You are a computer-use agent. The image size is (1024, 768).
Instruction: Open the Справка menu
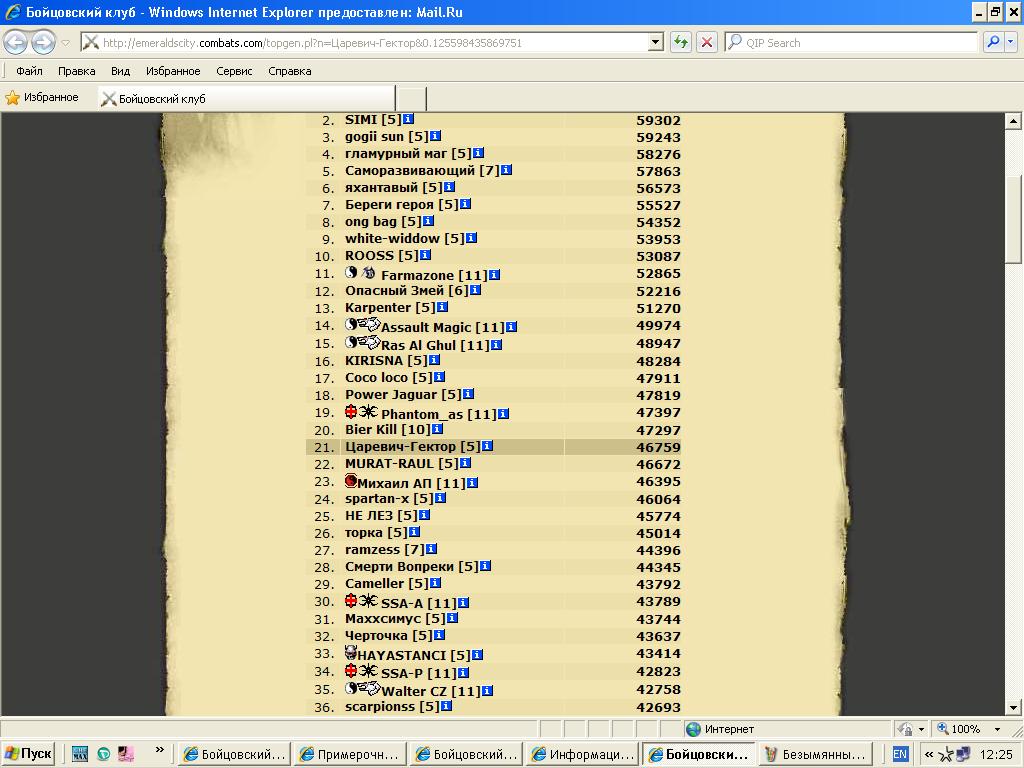pyautogui.click(x=289, y=71)
